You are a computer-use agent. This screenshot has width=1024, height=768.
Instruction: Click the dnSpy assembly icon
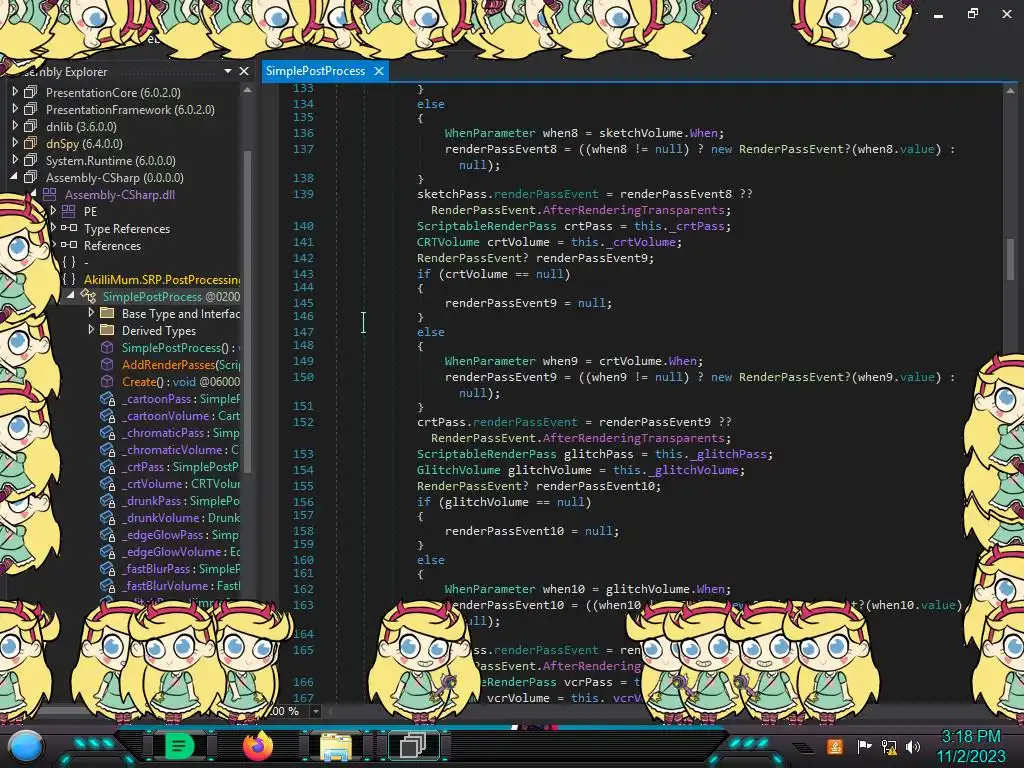tap(31, 143)
